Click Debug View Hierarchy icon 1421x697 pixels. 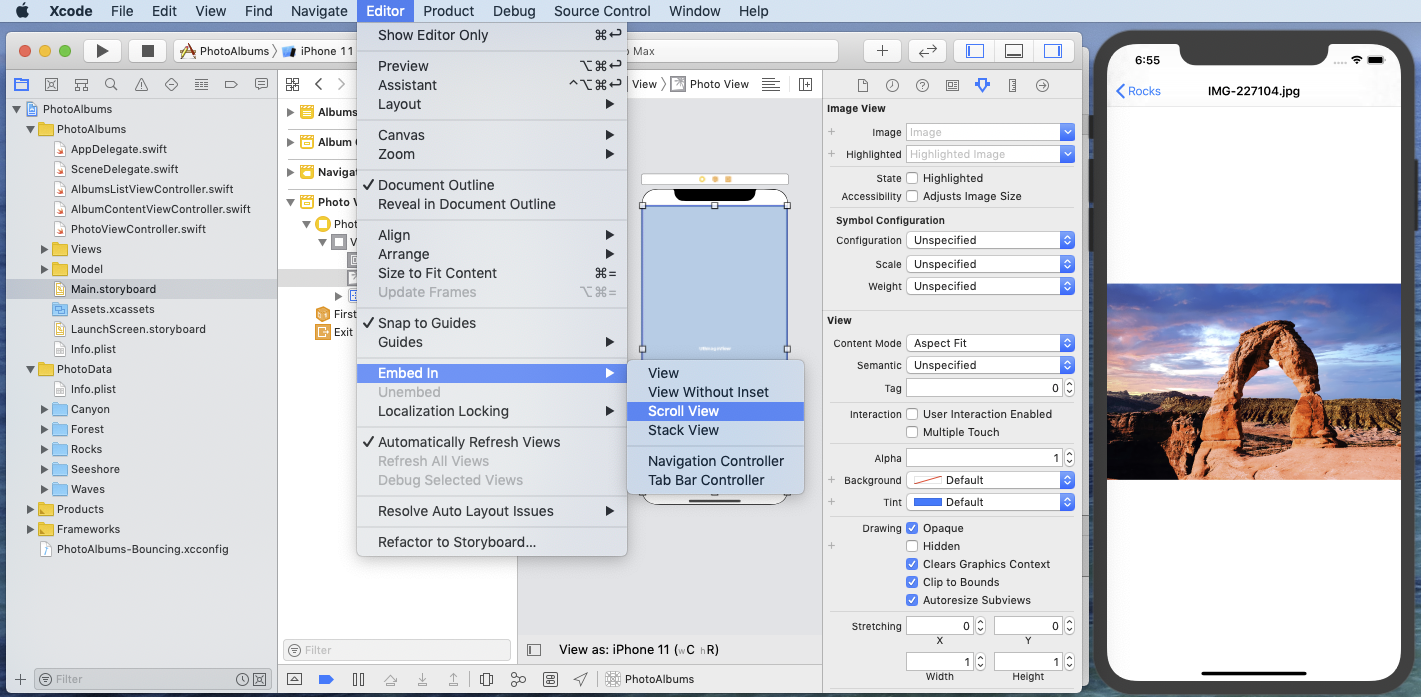coord(486,679)
